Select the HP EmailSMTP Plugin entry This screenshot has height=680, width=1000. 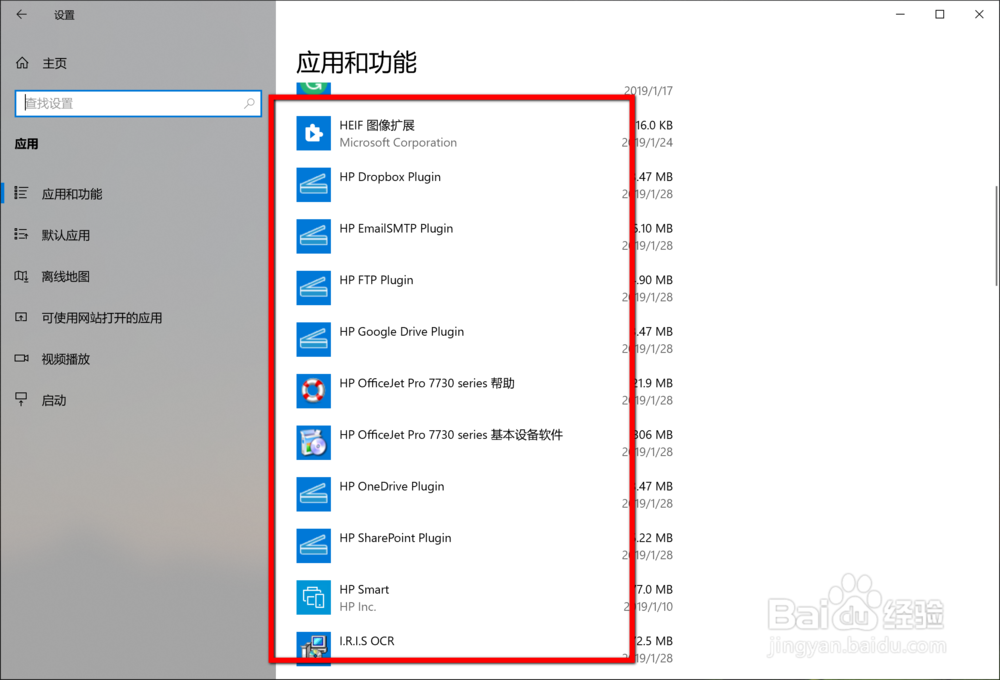(x=485, y=237)
